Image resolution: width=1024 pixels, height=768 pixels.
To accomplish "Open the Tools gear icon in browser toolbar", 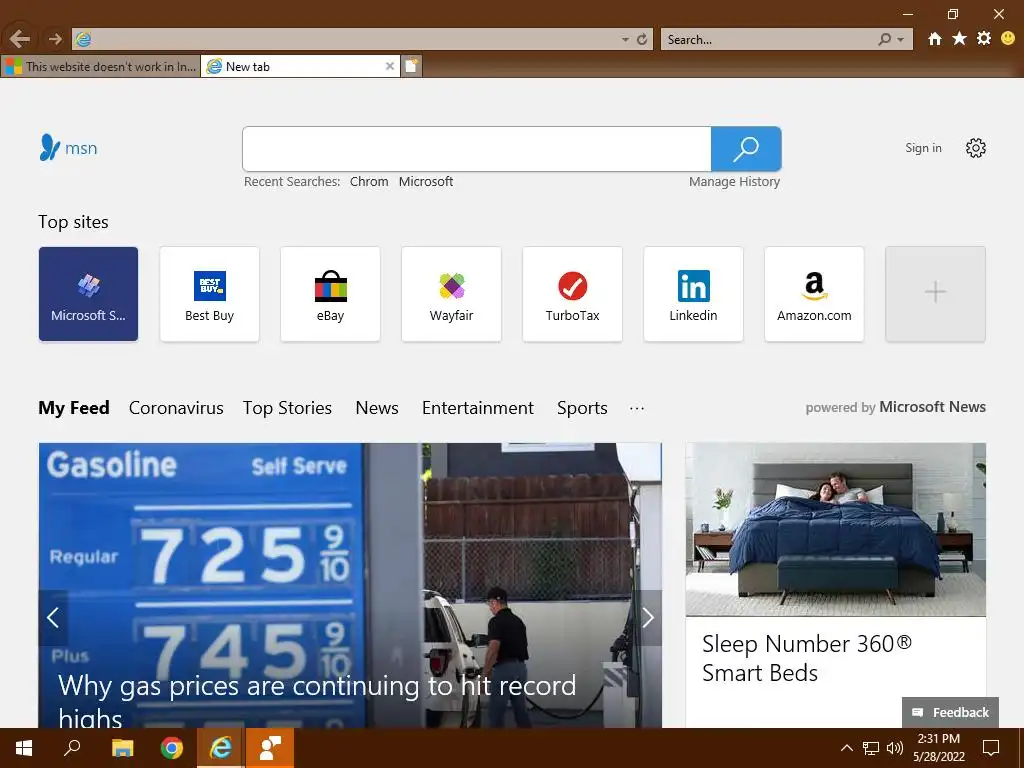I will 984,39.
